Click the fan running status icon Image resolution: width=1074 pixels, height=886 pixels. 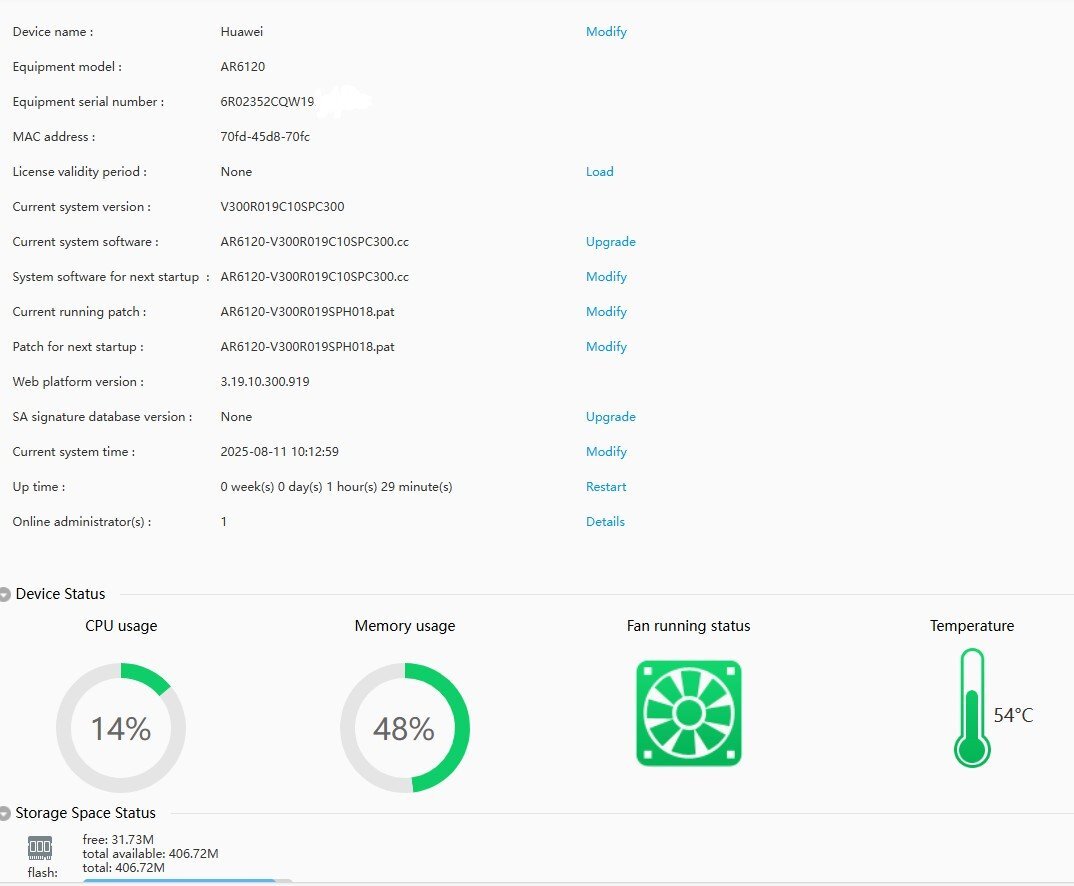pyautogui.click(x=688, y=713)
